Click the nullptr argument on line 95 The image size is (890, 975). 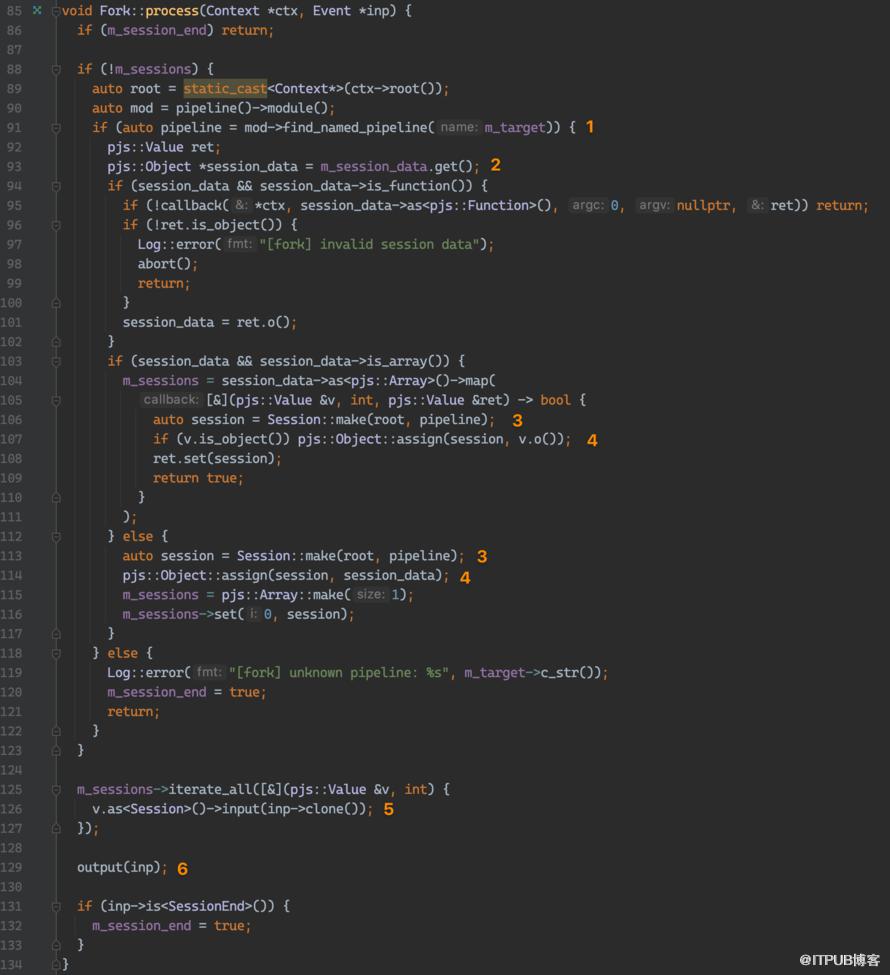click(703, 205)
